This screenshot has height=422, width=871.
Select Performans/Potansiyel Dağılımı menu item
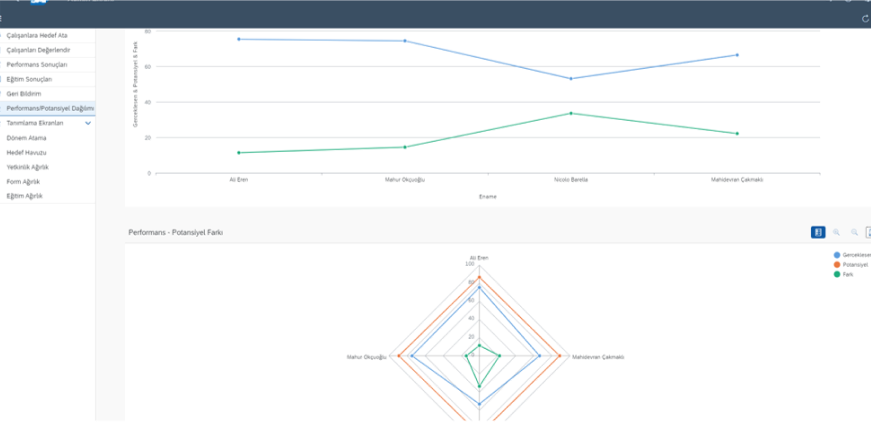pyautogui.click(x=48, y=108)
